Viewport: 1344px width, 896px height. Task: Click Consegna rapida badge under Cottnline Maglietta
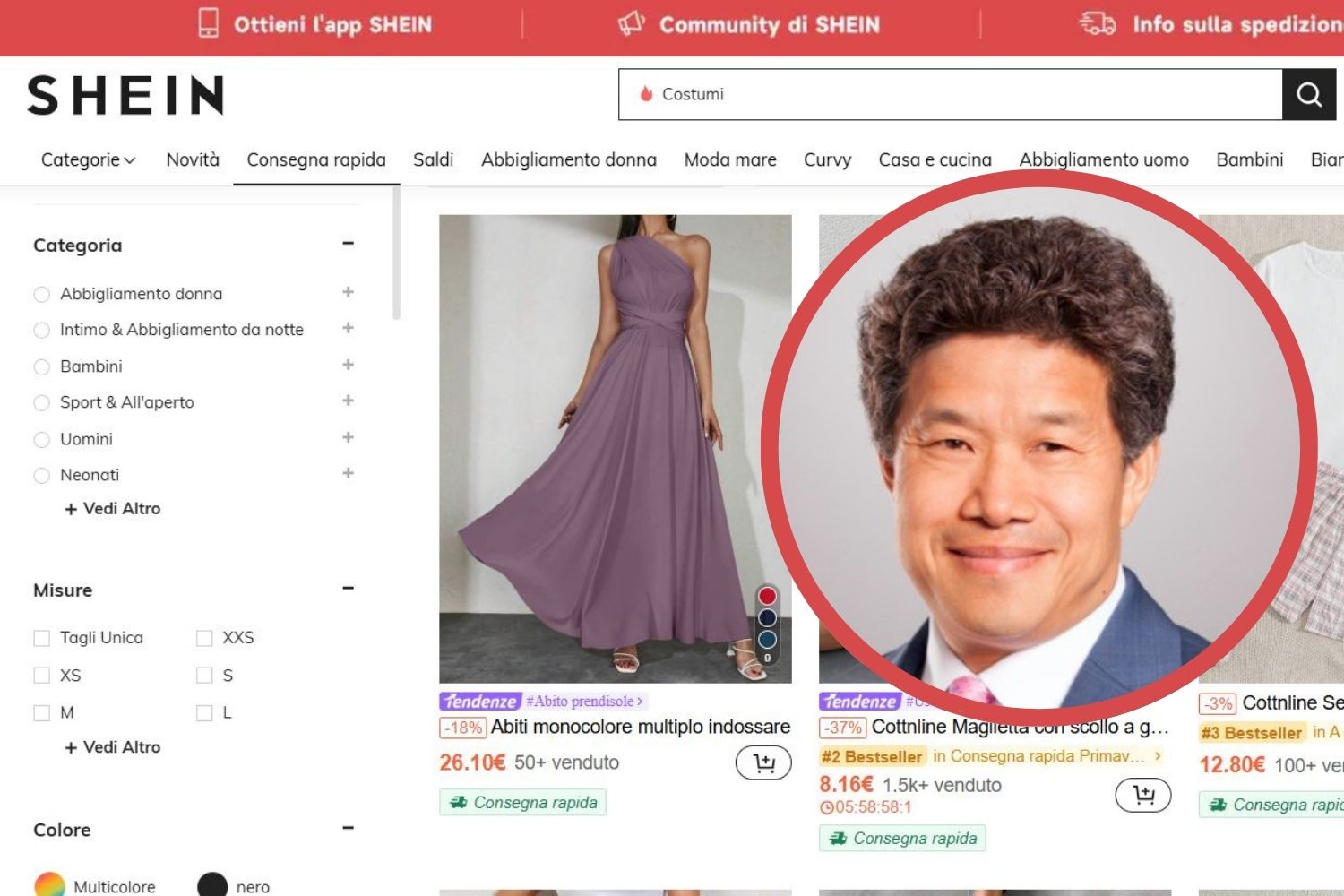click(902, 839)
